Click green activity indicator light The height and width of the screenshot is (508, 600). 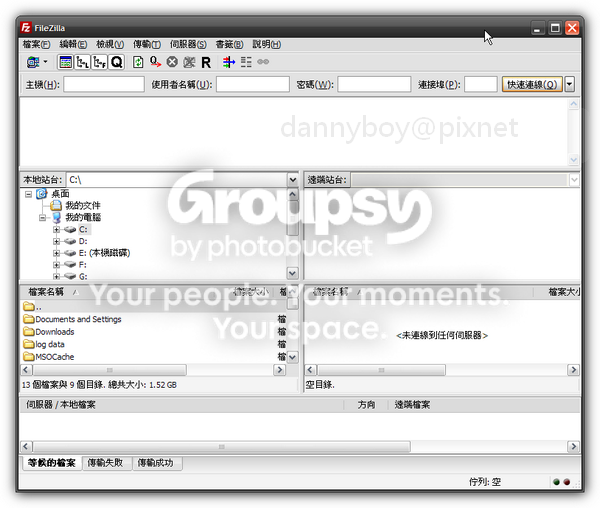pos(556,482)
